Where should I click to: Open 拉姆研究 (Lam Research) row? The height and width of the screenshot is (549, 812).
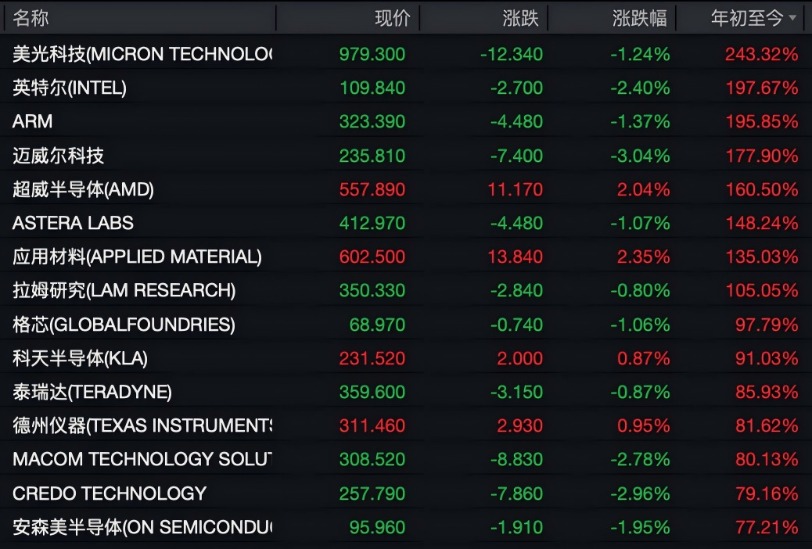coord(406,290)
